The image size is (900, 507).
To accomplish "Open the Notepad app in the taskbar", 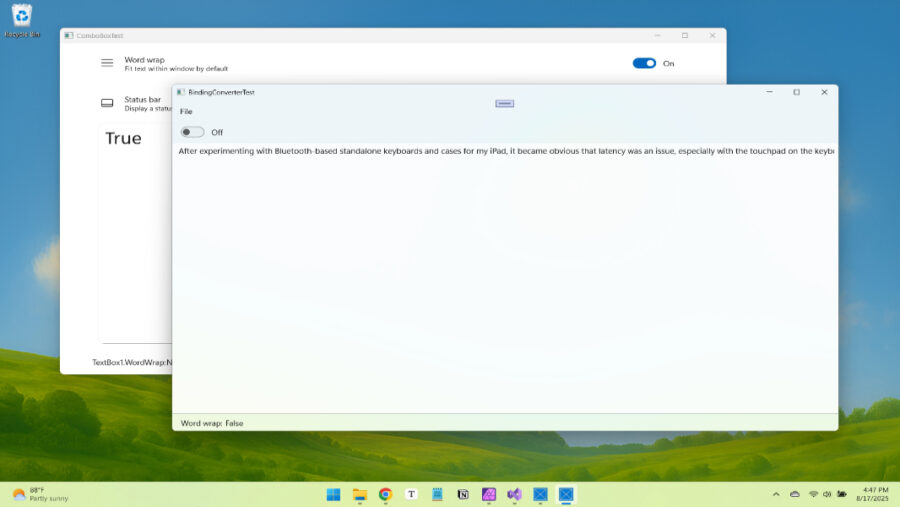I will [x=437, y=494].
